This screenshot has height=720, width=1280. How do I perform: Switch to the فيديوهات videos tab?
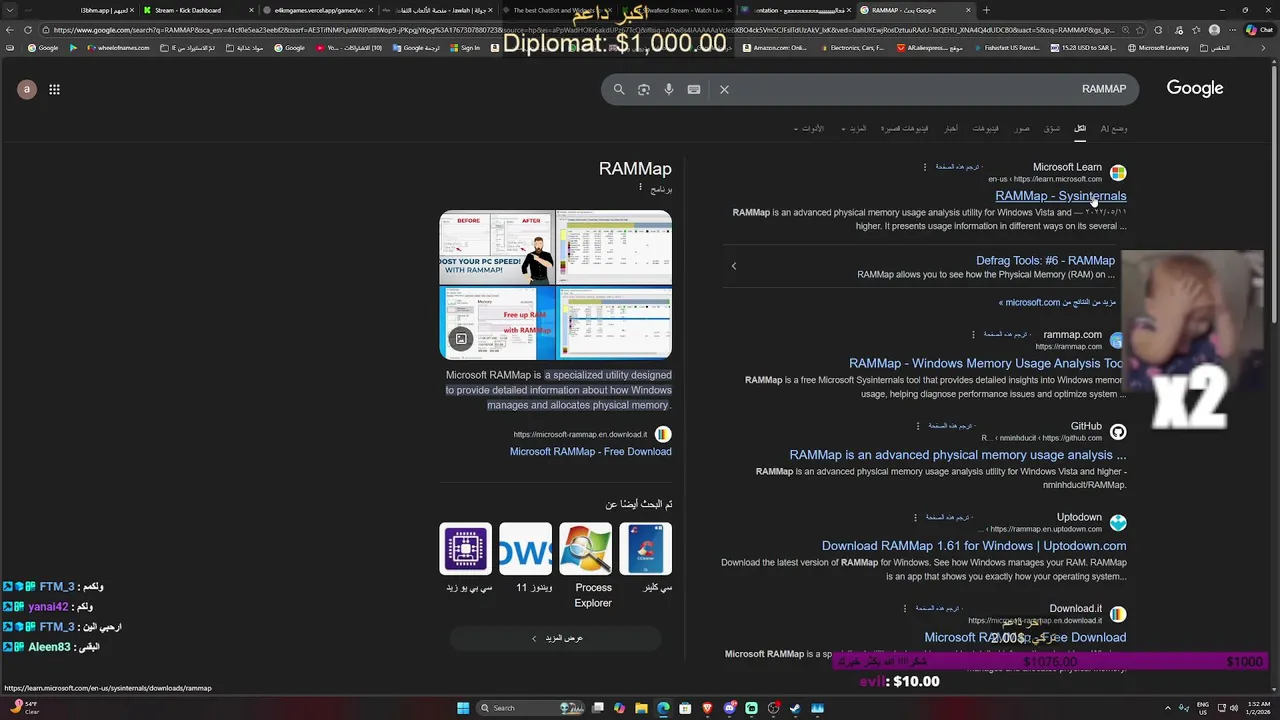985,128
